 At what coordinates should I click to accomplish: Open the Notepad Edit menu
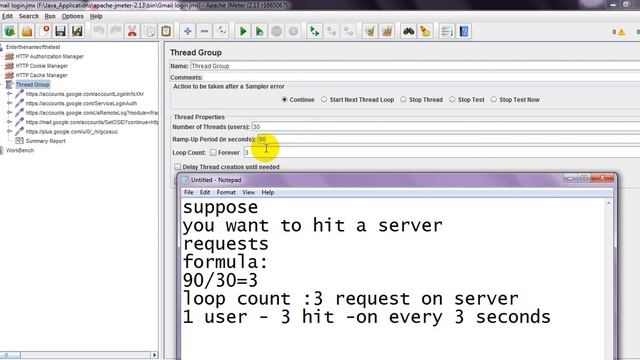(205, 192)
